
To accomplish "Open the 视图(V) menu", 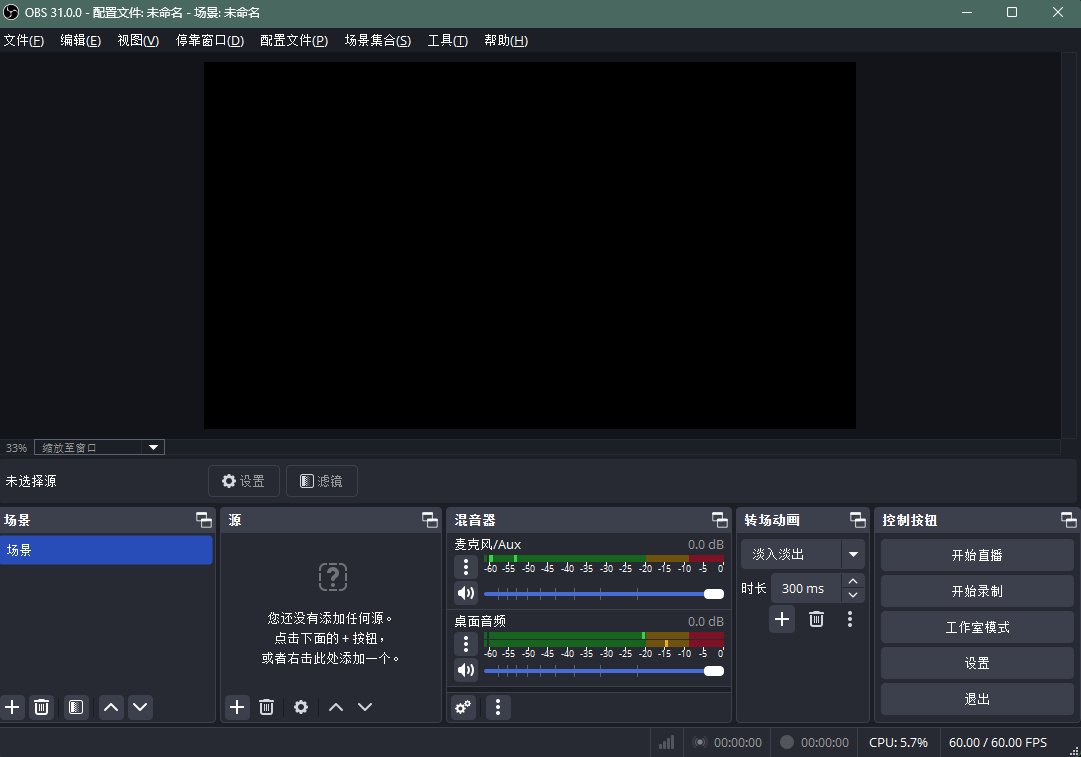I will (x=138, y=41).
